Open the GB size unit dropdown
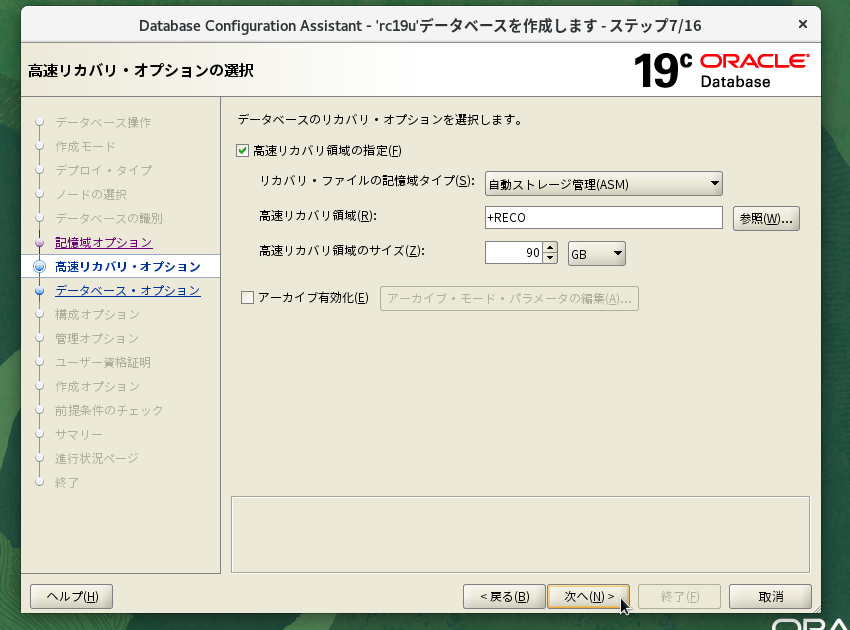This screenshot has height=630, width=850. click(596, 254)
